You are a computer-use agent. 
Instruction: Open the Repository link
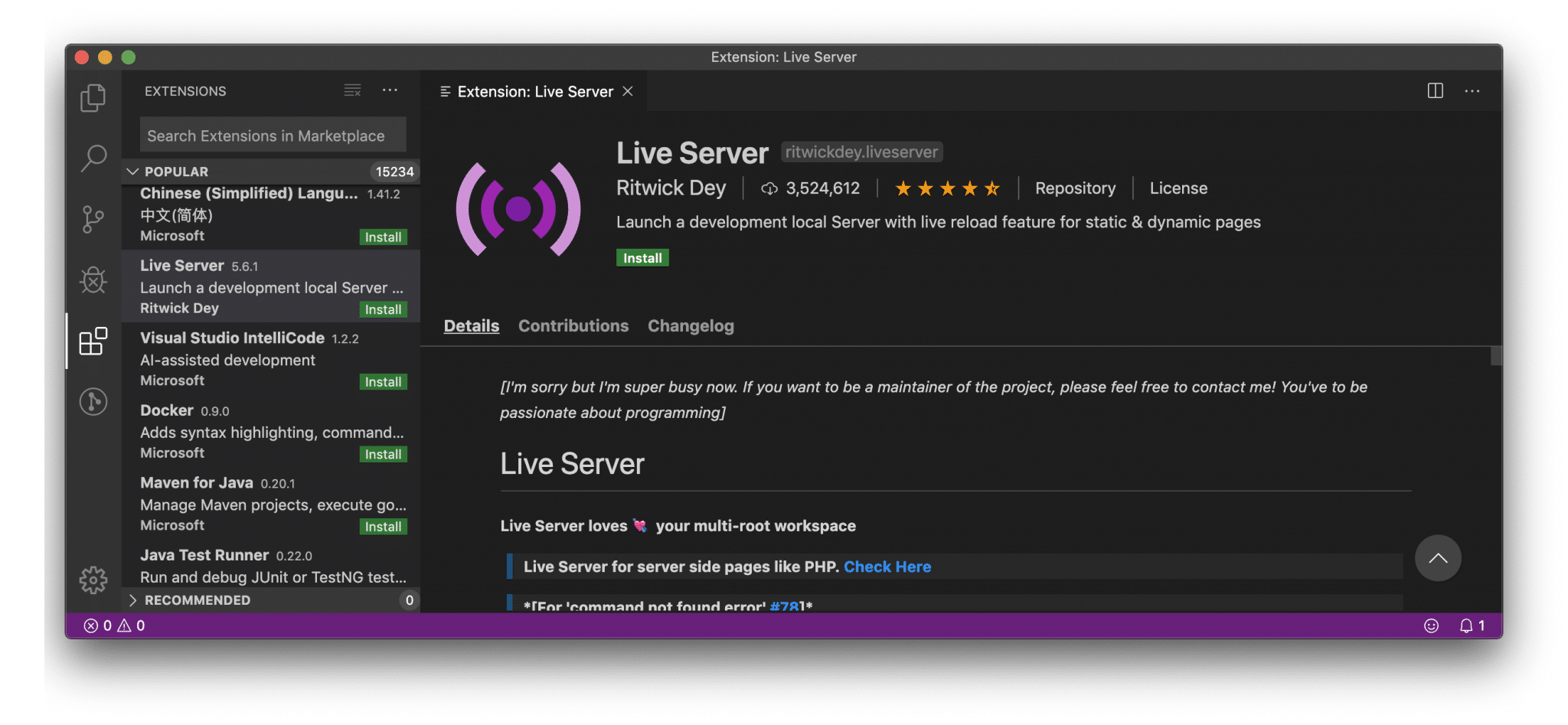coord(1075,188)
